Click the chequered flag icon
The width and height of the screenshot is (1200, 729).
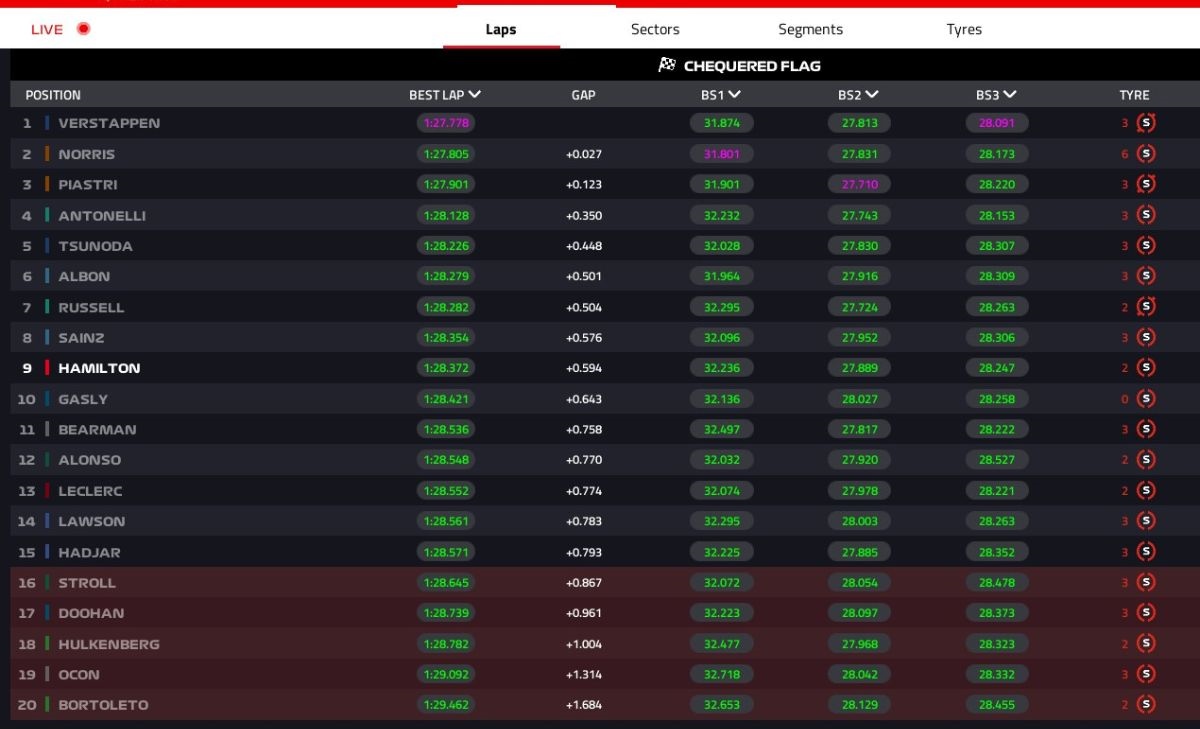667,66
